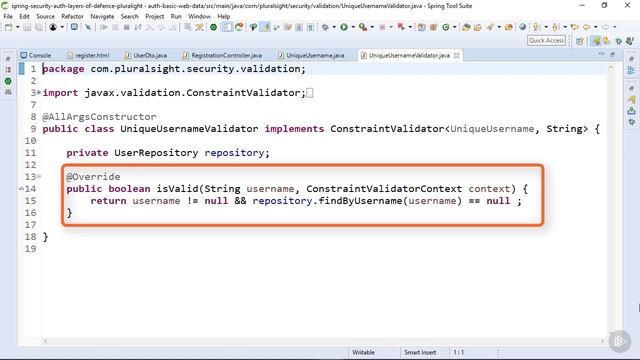This screenshot has width=640, height=360.
Task: Open the New wizard dropdown arrow
Action: click(x=17, y=27)
